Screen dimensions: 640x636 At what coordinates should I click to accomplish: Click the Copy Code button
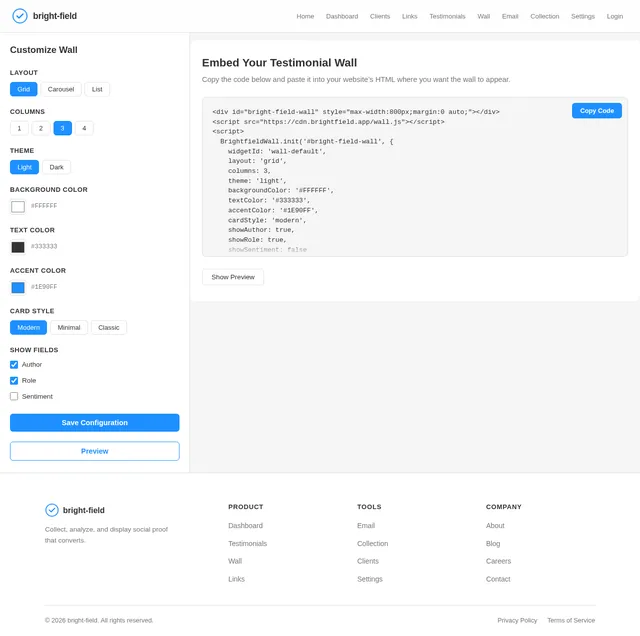pyautogui.click(x=596, y=111)
